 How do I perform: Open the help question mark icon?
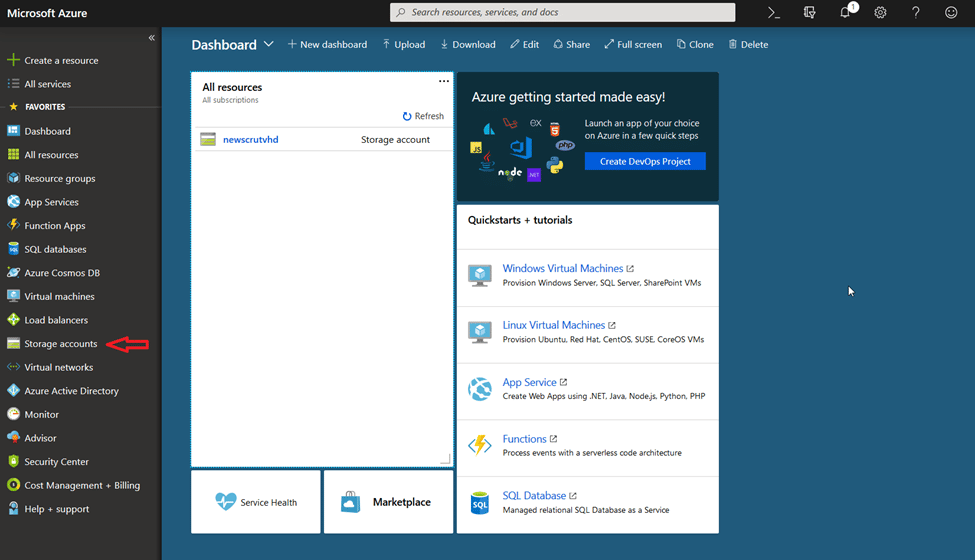point(915,12)
